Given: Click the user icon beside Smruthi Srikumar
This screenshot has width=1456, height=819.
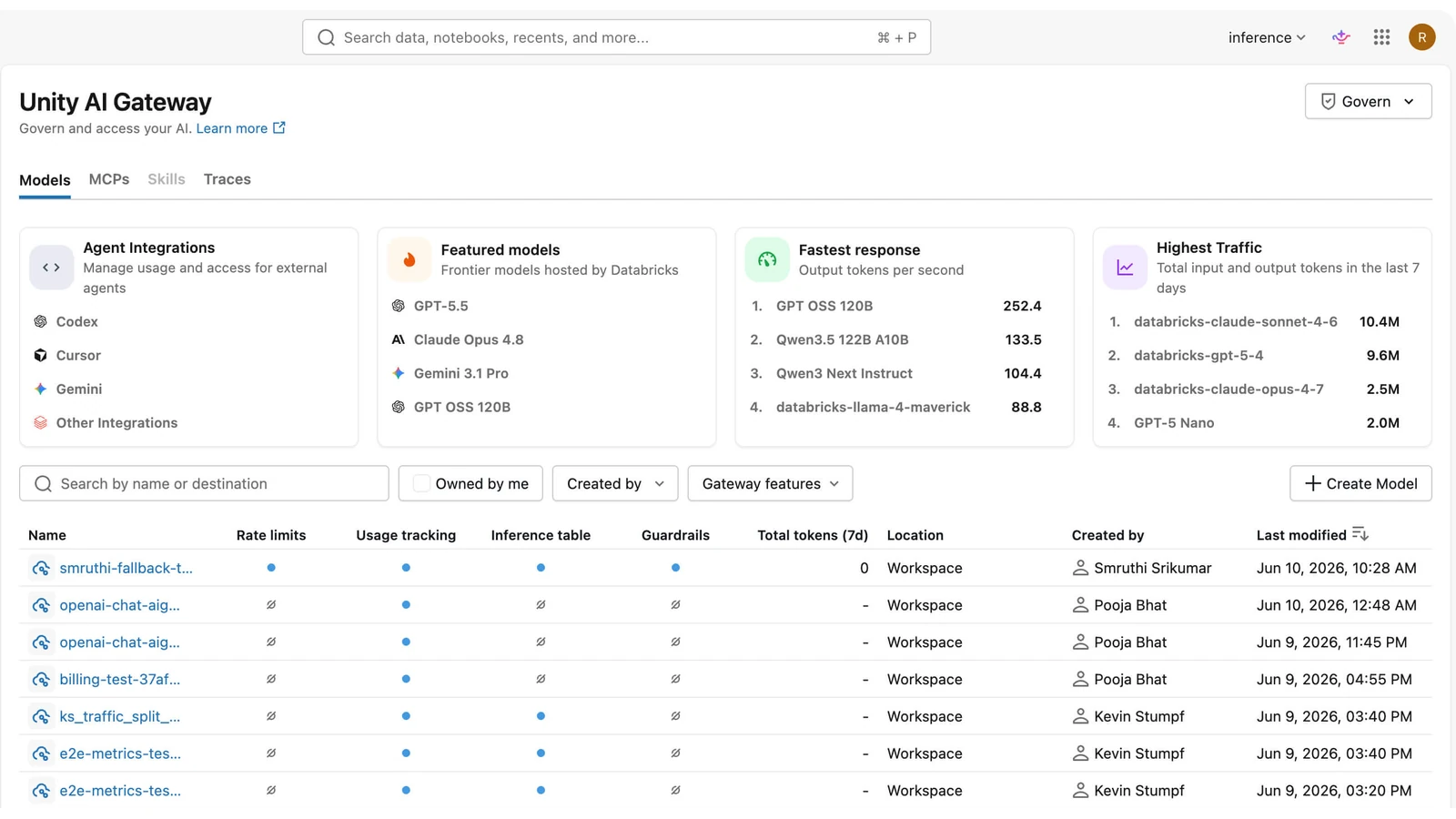Looking at the screenshot, I should point(1080,569).
